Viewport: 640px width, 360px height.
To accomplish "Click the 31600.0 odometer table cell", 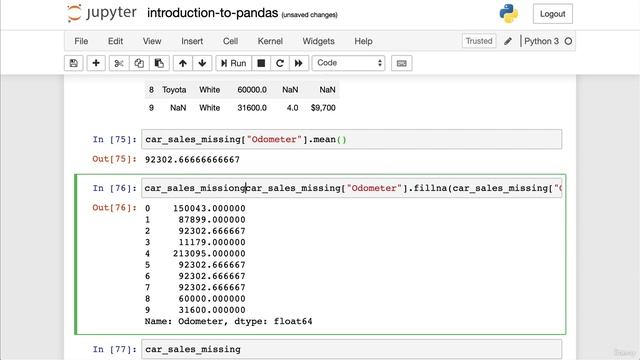I will coord(252,108).
